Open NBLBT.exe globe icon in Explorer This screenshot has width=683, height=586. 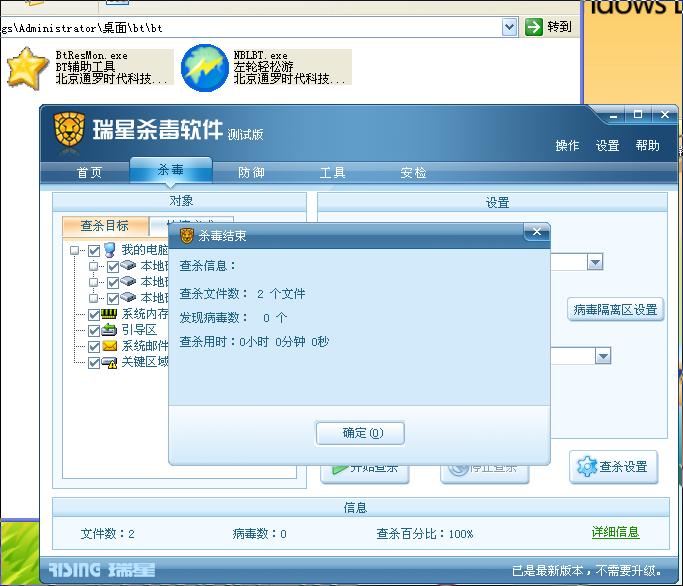[205, 68]
